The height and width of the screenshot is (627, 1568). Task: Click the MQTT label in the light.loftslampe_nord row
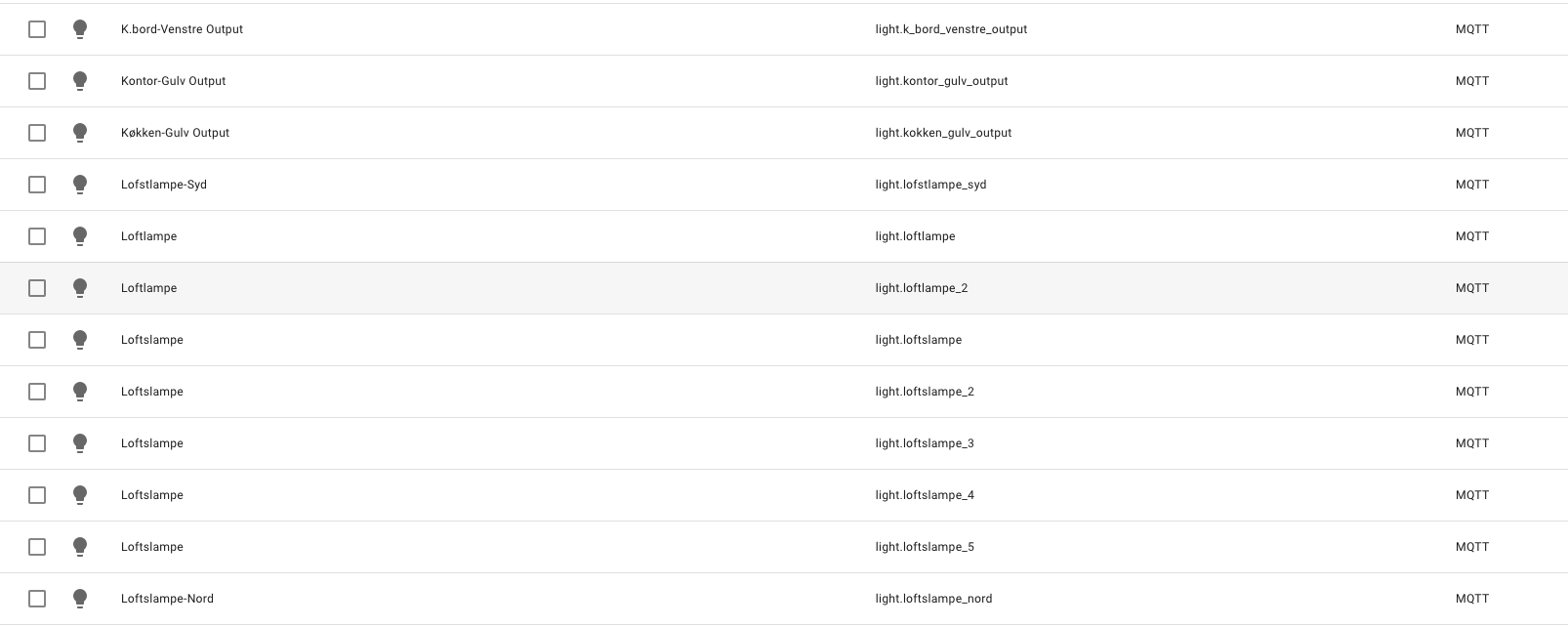(1471, 599)
